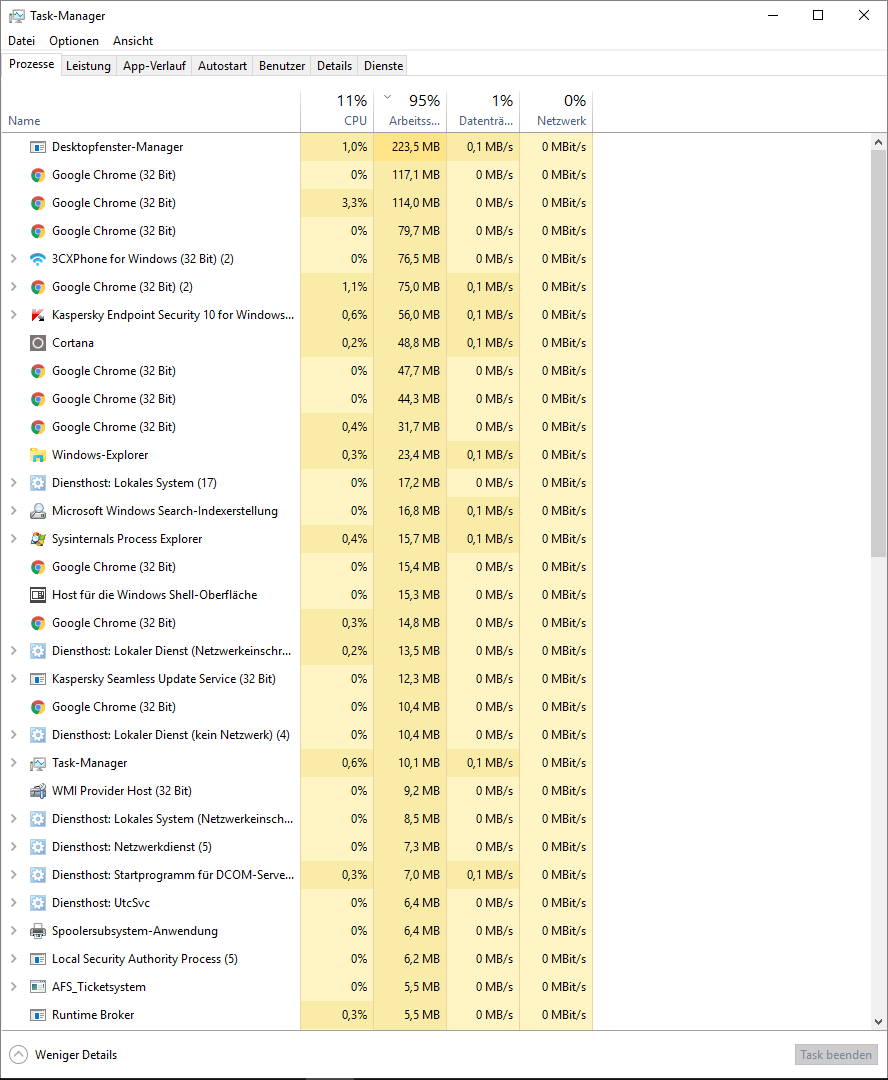Image resolution: width=888 pixels, height=1080 pixels.
Task: Expand Diensthost: Lokaler Dienst (kein Netzwerk) (4)
Action: click(x=13, y=736)
